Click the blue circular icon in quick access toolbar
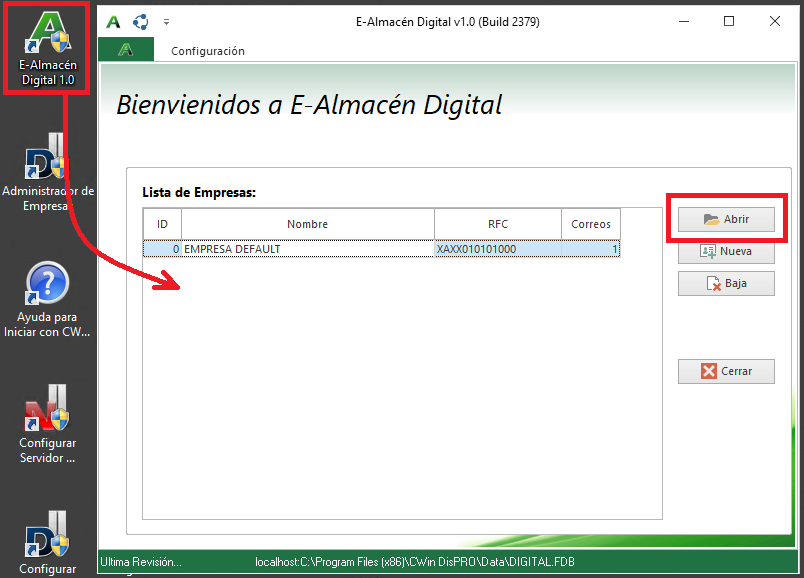Image resolution: width=804 pixels, height=578 pixels. point(141,21)
